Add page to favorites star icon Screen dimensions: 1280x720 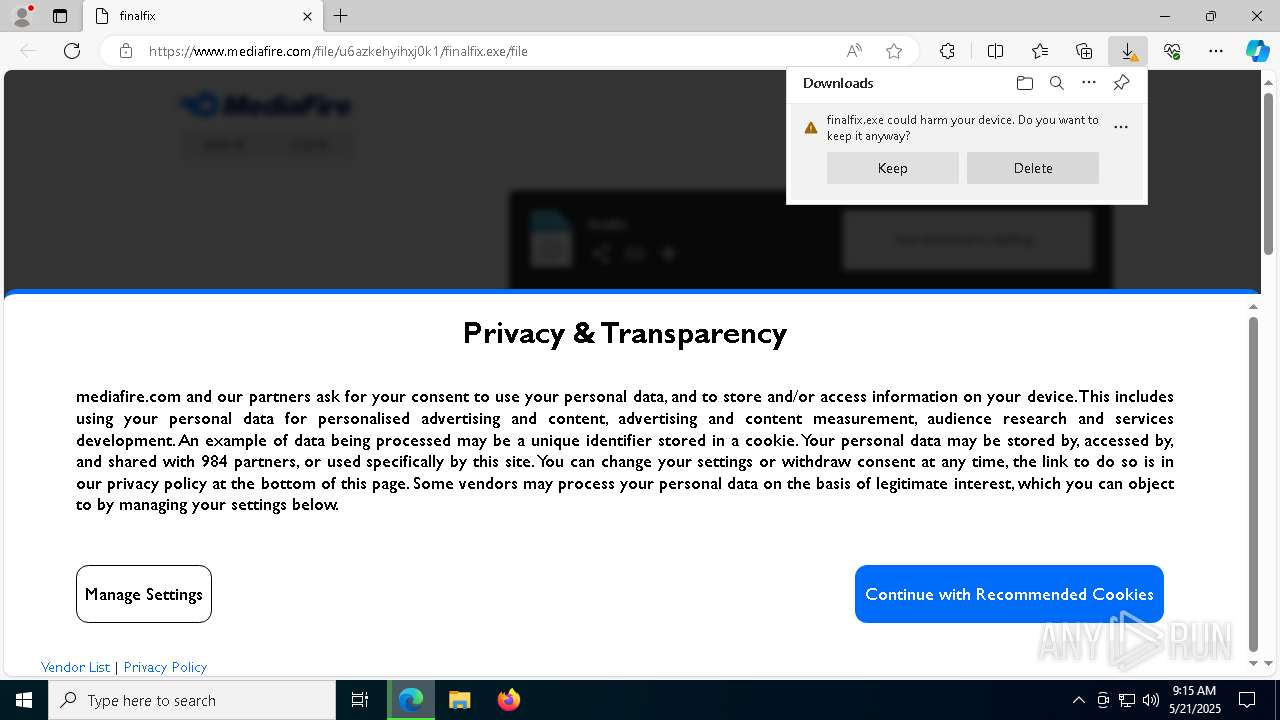(894, 51)
